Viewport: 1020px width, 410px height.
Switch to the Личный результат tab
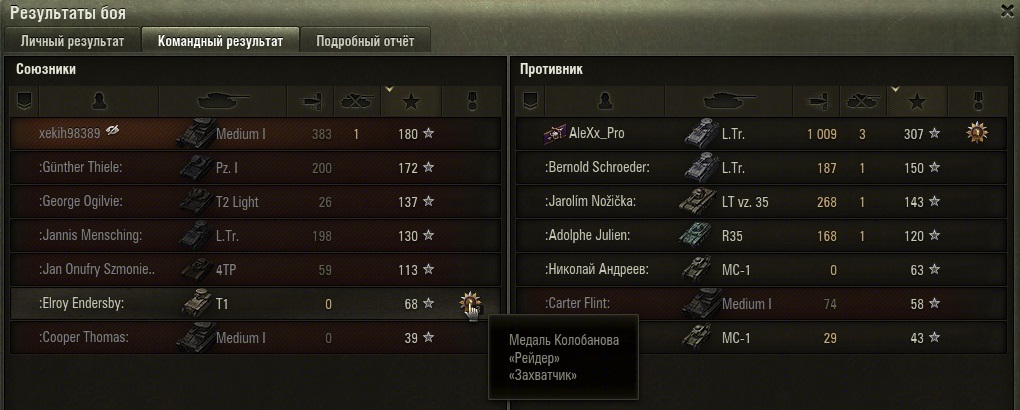[x=72, y=41]
